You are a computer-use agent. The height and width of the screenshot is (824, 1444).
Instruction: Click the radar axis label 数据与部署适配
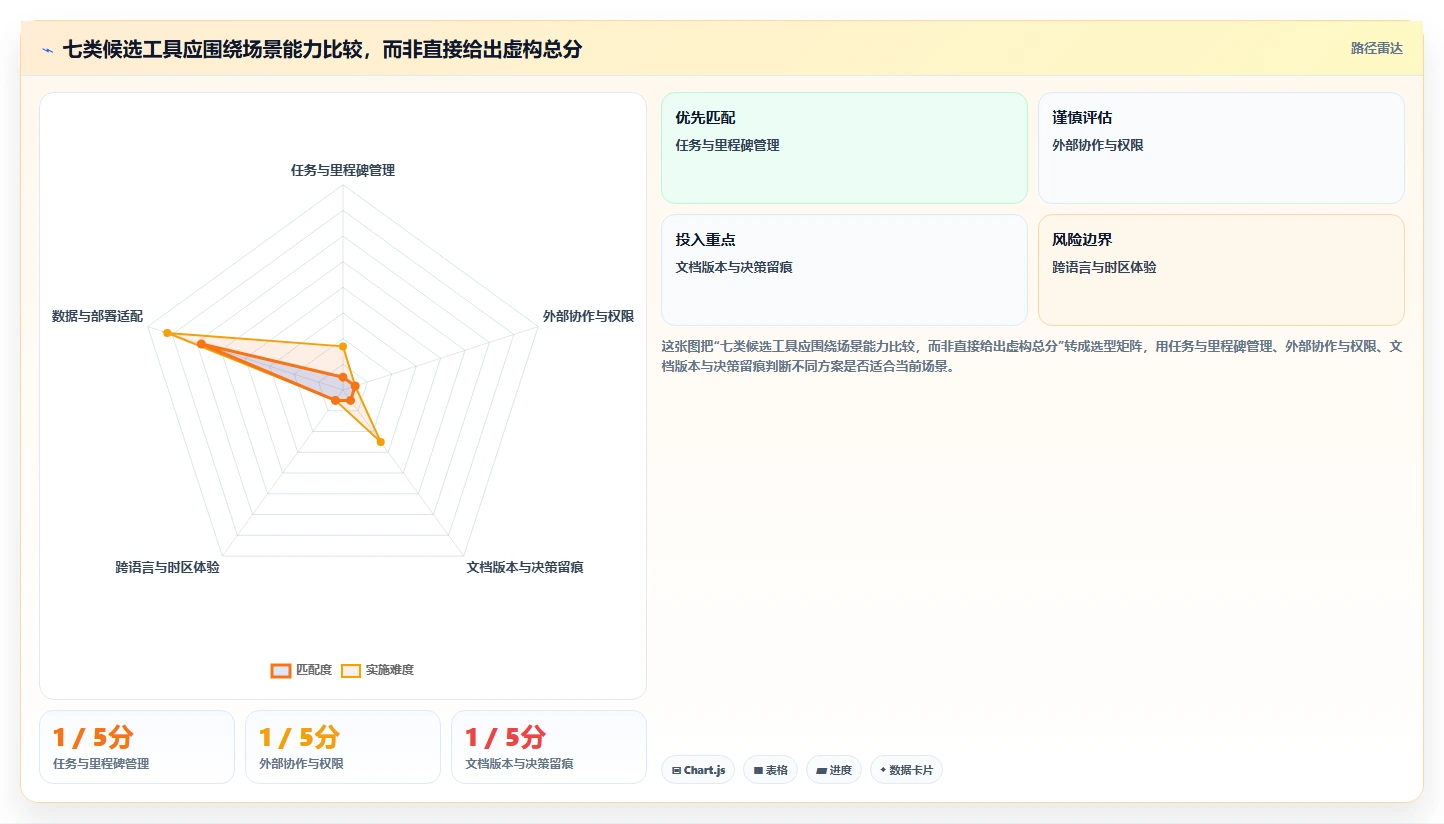click(97, 316)
